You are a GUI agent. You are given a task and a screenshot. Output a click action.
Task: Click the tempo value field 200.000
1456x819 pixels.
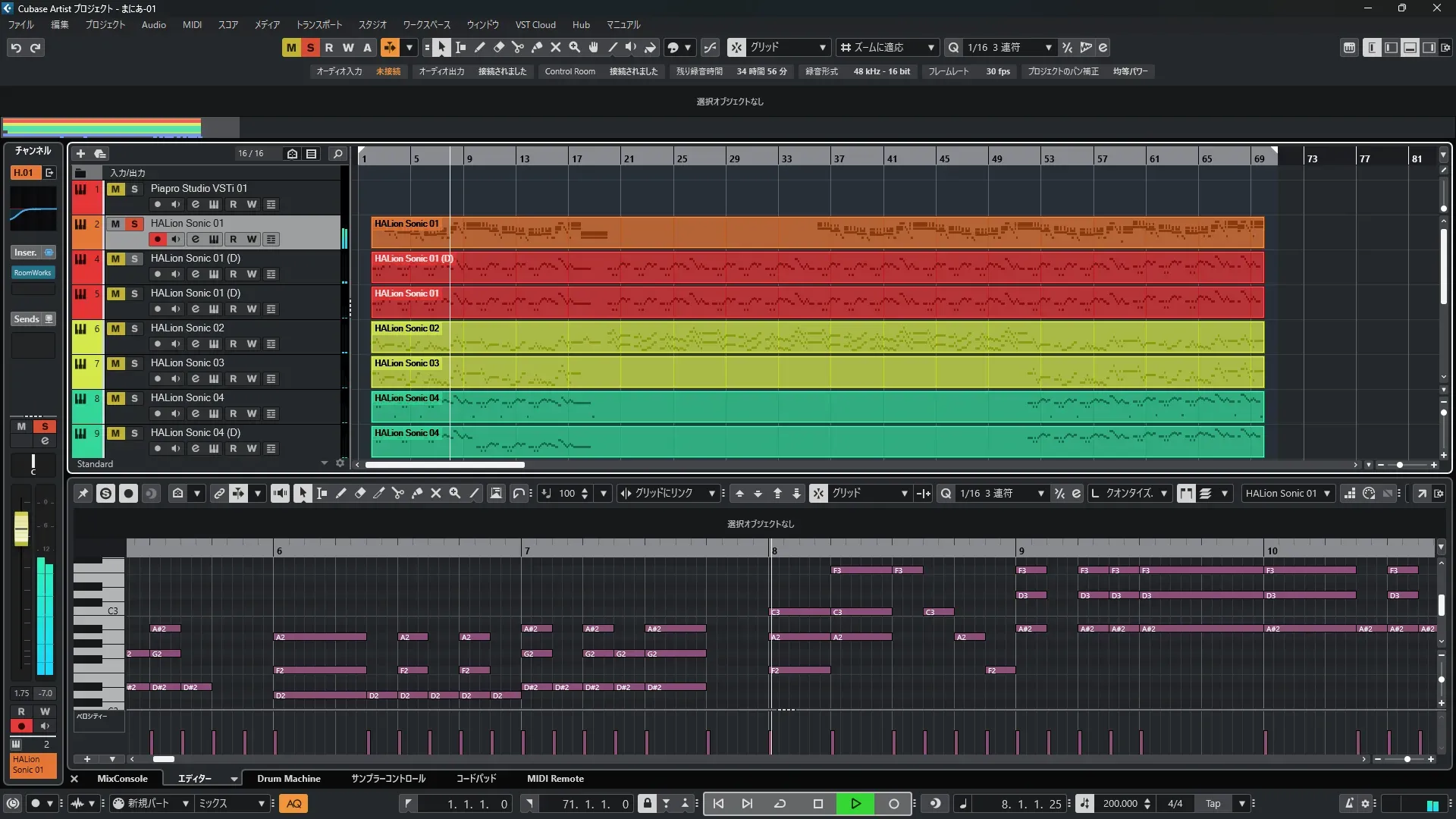[1119, 804]
